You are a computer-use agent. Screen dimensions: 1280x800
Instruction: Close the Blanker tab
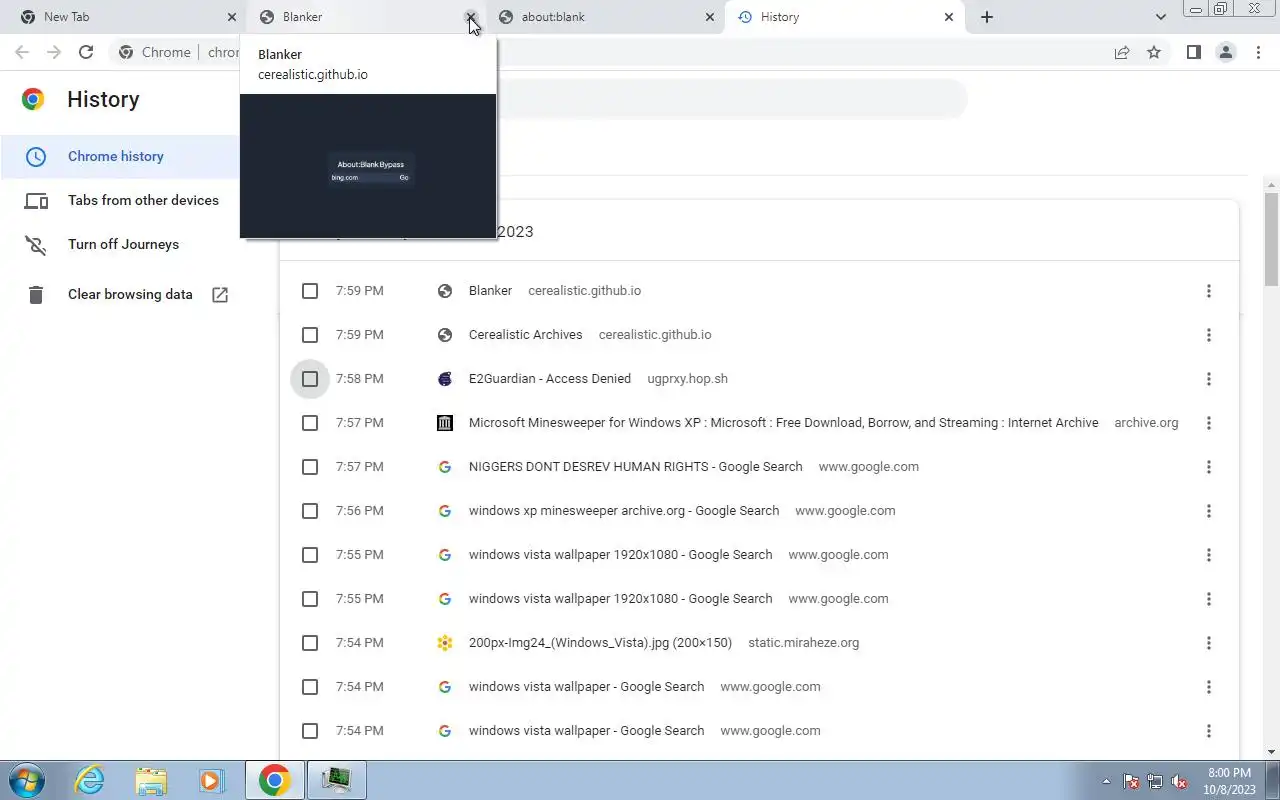tap(470, 17)
